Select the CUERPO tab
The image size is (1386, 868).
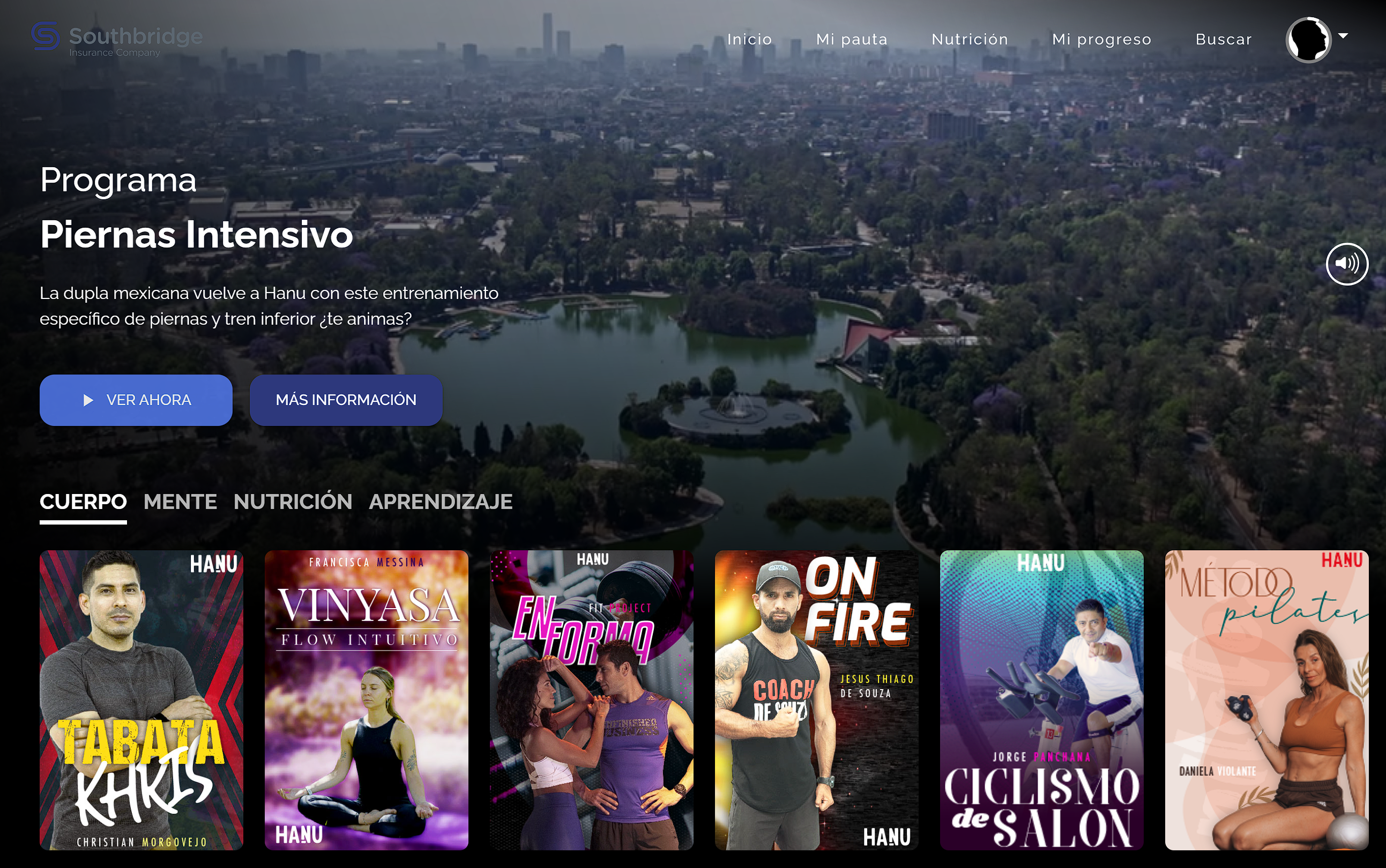click(x=83, y=502)
